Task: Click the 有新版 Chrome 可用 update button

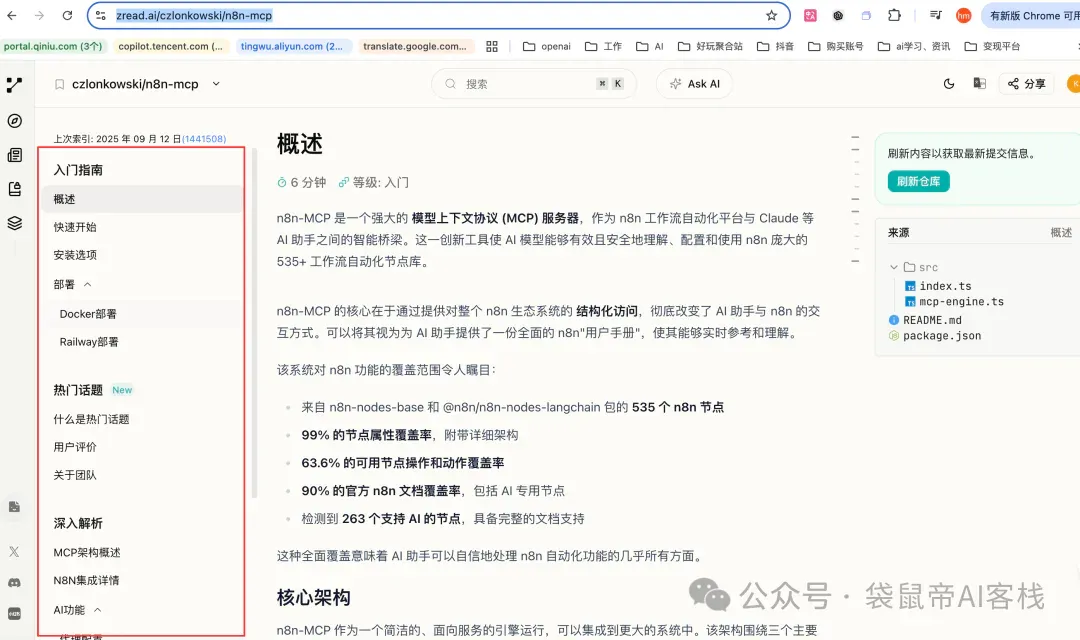Action: pos(1031,15)
